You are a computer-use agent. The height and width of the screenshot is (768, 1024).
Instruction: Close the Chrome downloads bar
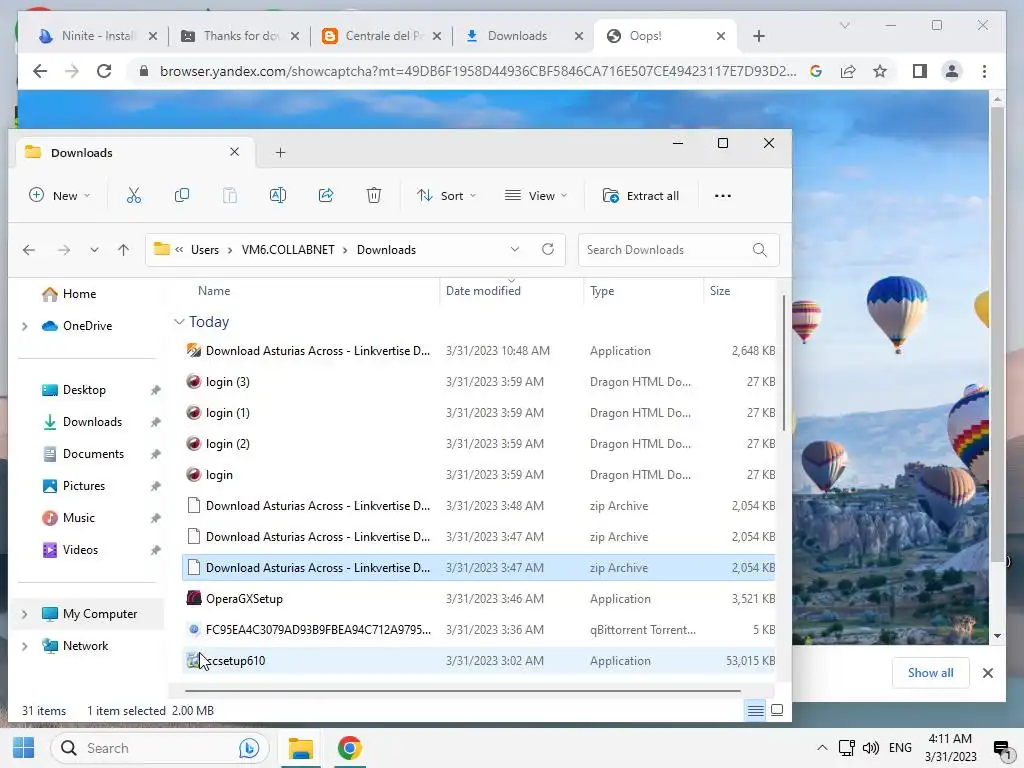coord(987,673)
